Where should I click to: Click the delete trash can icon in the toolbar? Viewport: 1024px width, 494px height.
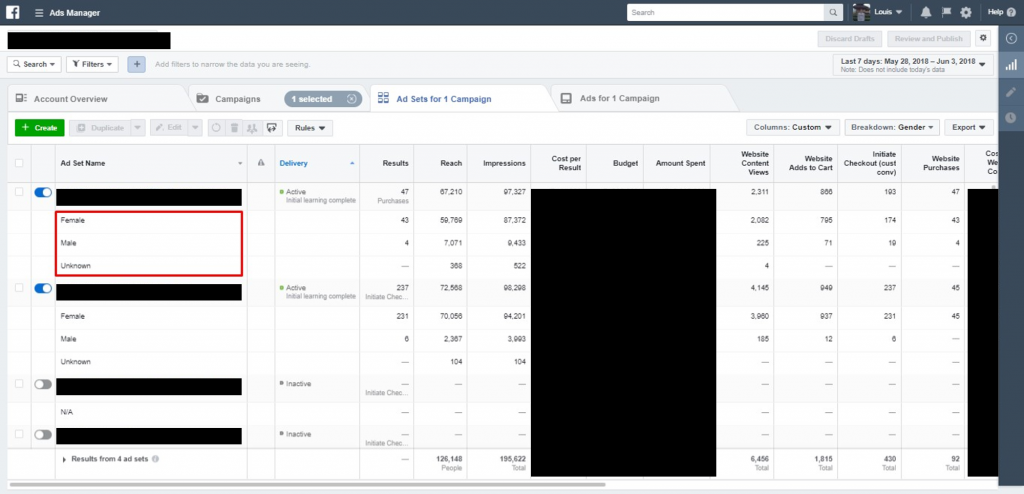pyautogui.click(x=234, y=128)
